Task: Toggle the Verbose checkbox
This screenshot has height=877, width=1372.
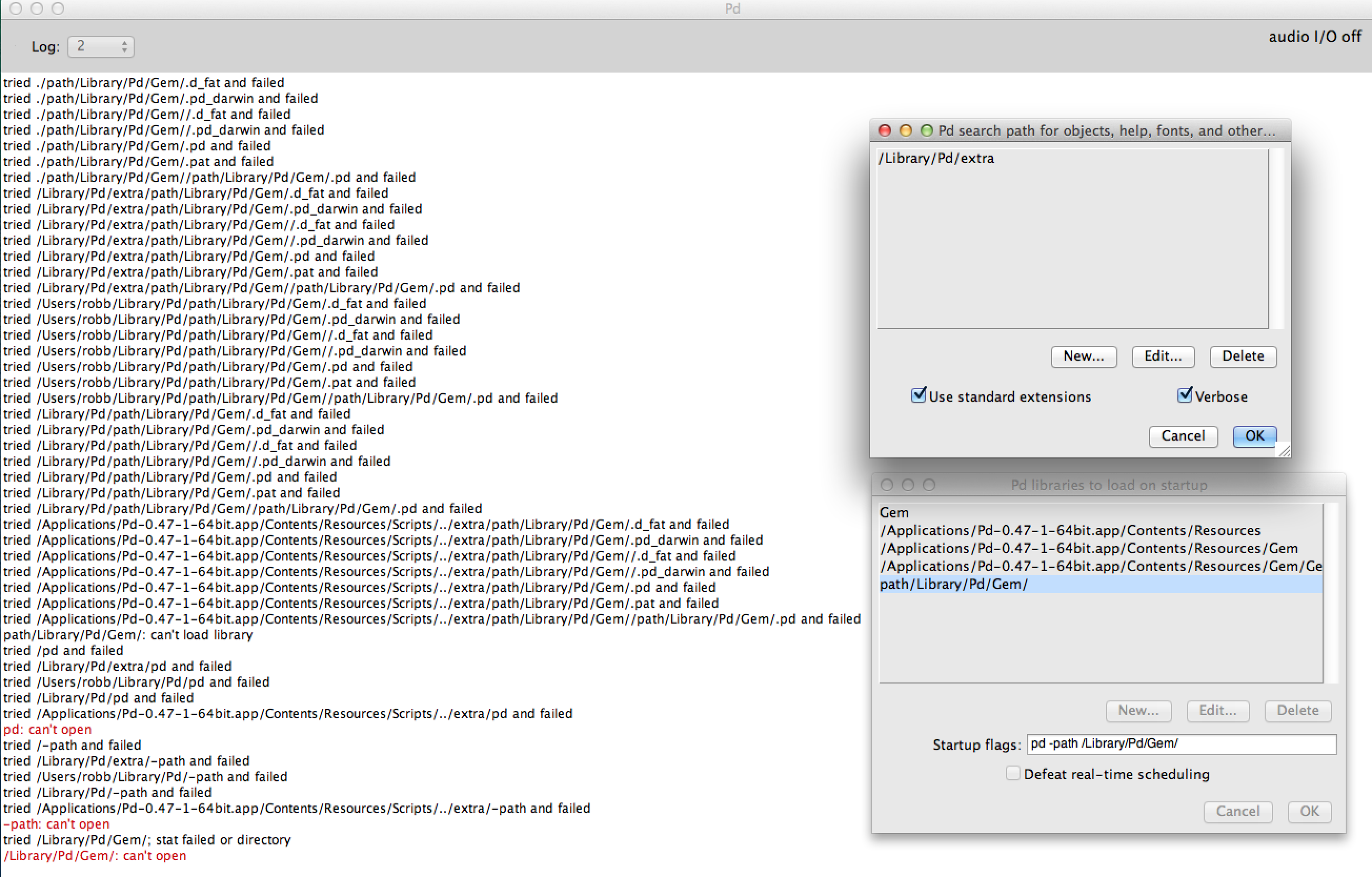Action: (x=1185, y=395)
